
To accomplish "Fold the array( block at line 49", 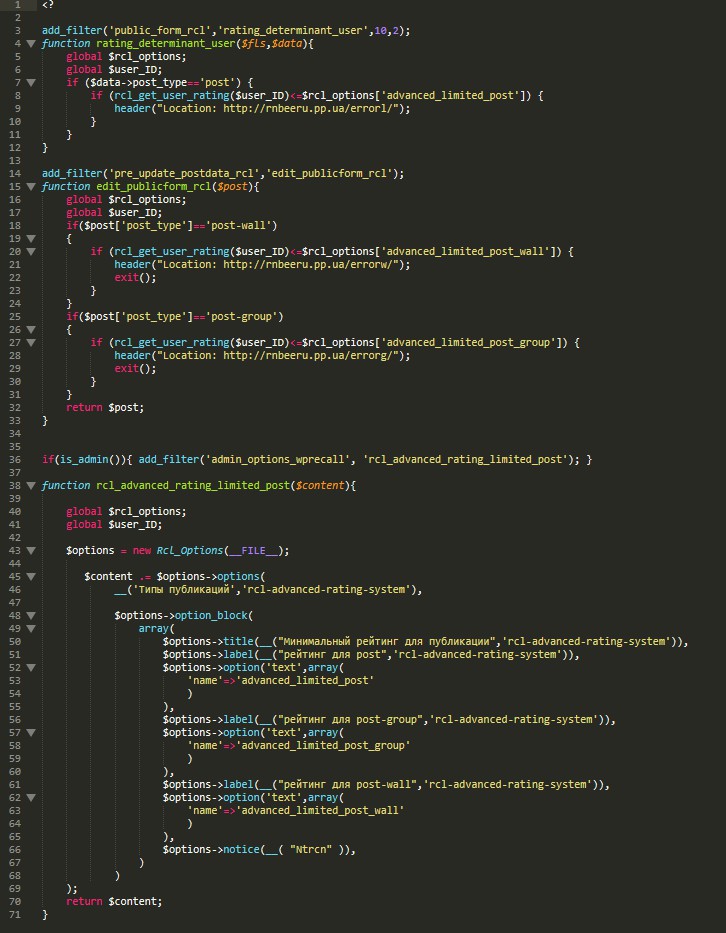I will click(x=31, y=628).
